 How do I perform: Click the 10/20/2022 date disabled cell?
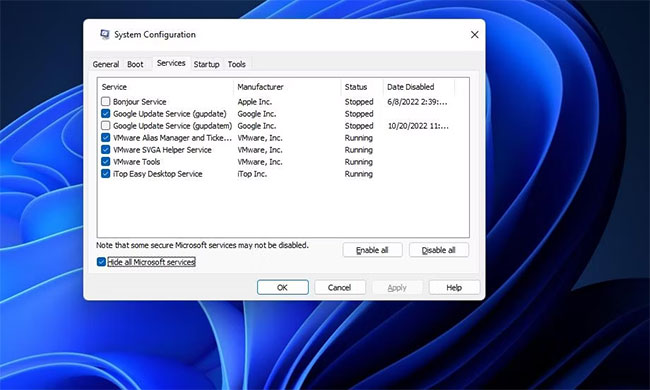coord(418,126)
